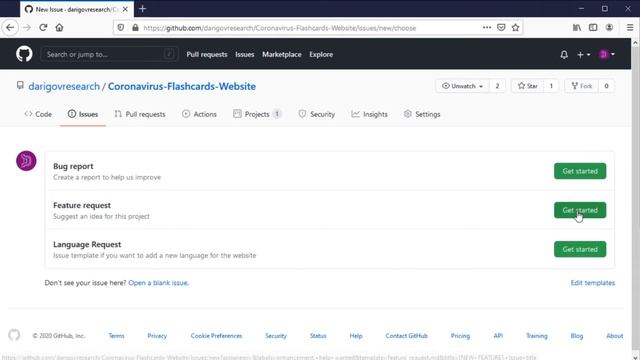The width and height of the screenshot is (640, 360).
Task: Open the API footer link
Action: (498, 336)
